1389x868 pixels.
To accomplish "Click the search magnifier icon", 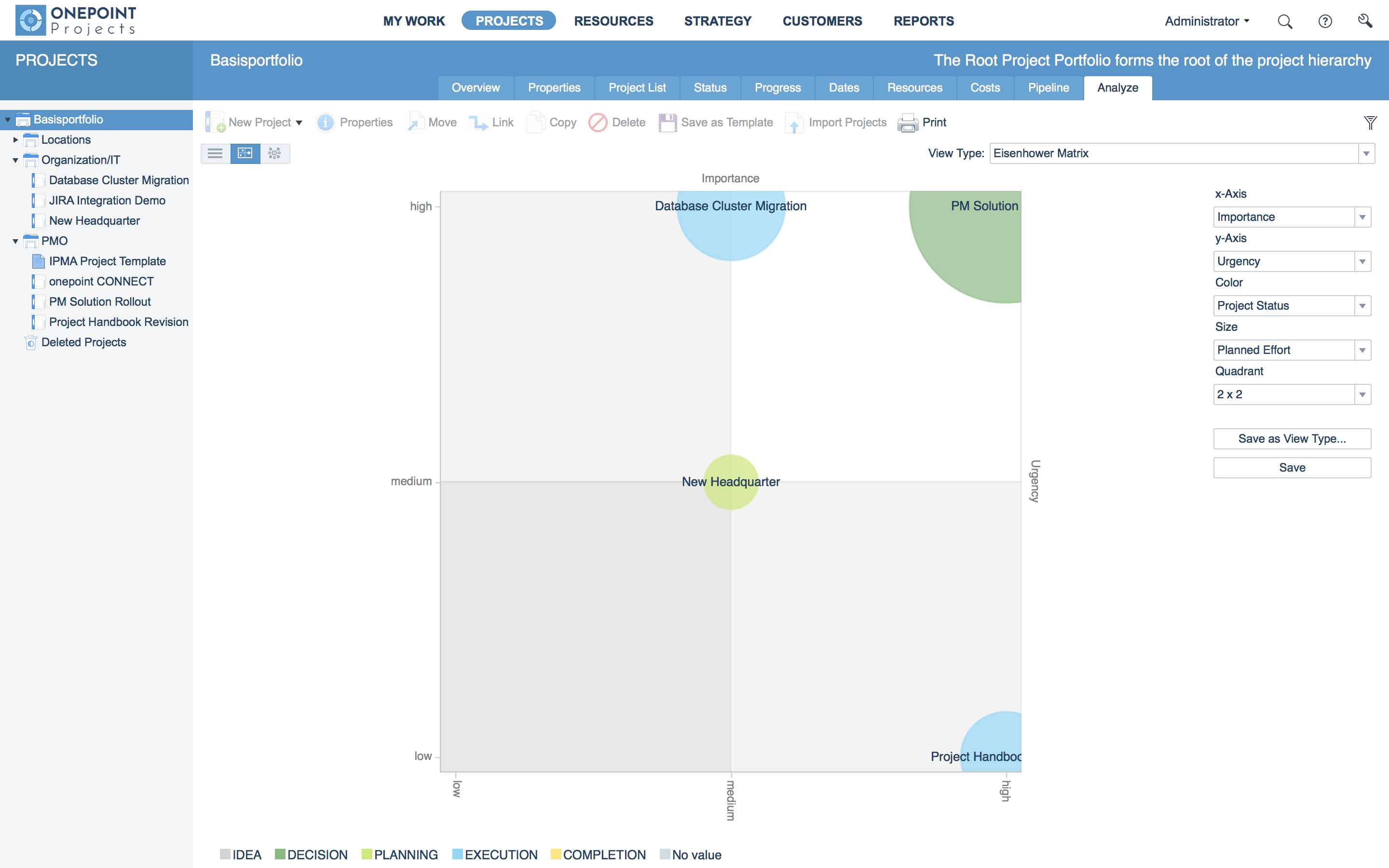I will 1284,22.
